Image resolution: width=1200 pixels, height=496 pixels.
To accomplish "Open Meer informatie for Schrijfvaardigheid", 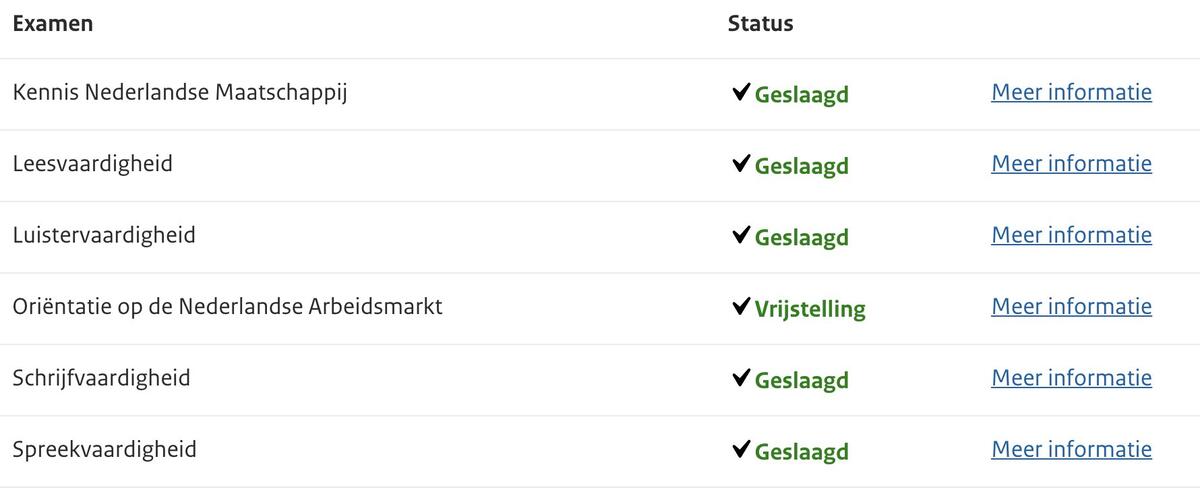I will (x=1071, y=379).
